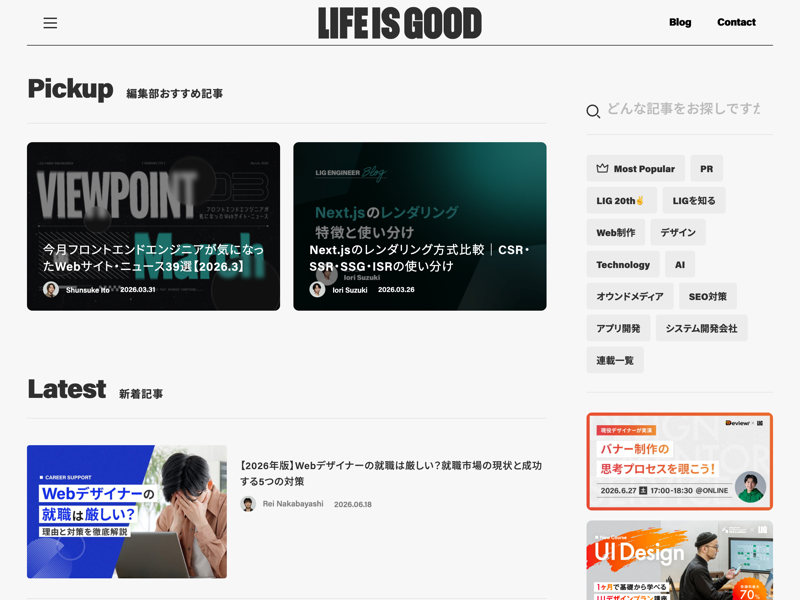Click the search magnifier icon
Screen dimensions: 800x600
pos(593,111)
